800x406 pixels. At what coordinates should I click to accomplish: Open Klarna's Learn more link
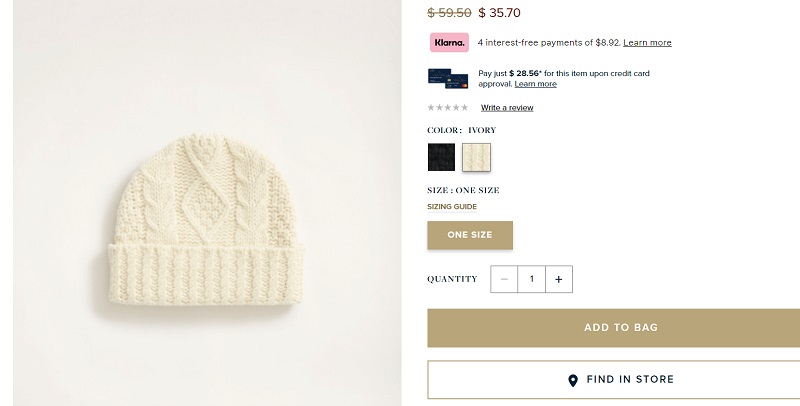pyautogui.click(x=647, y=43)
